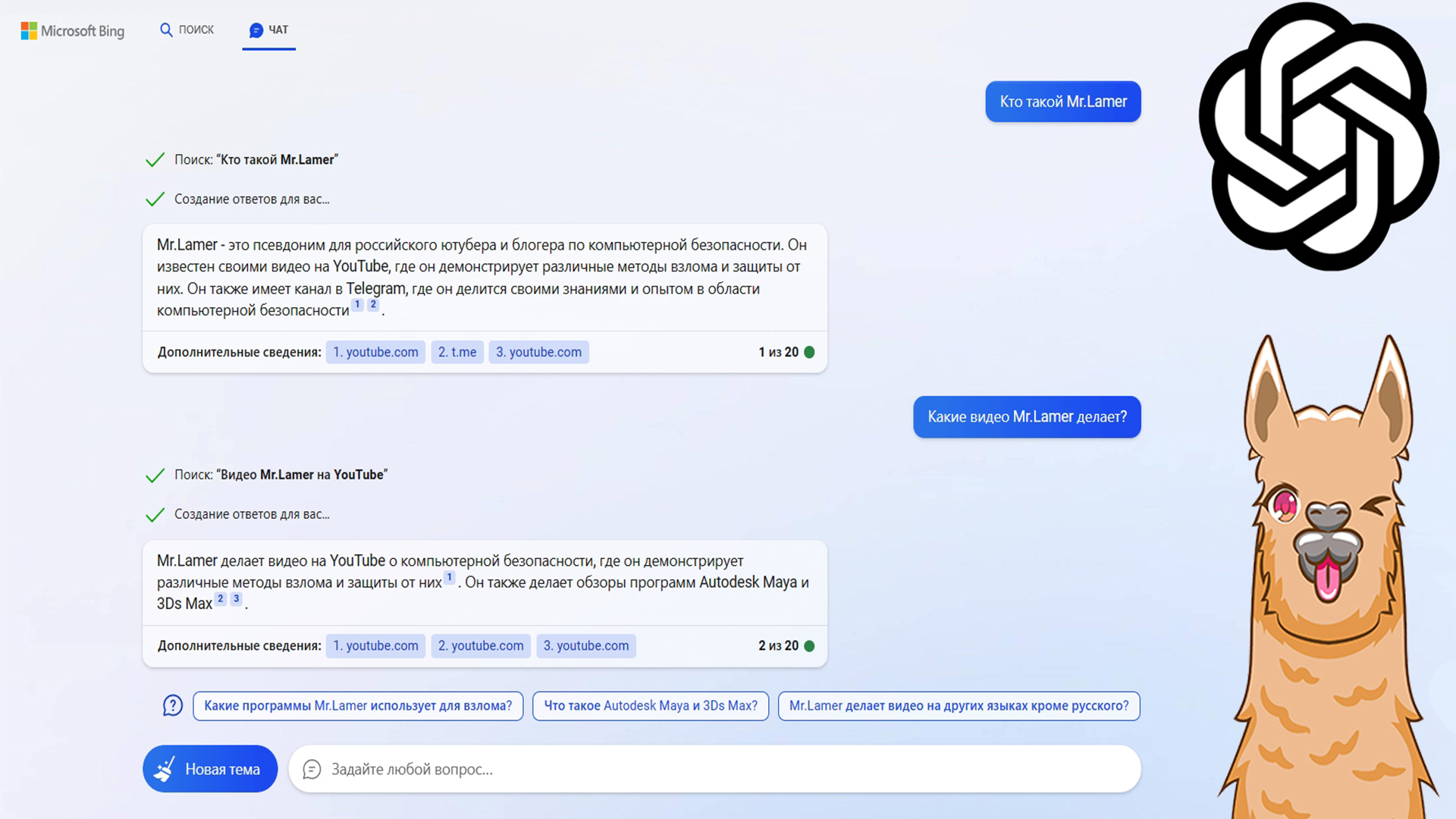Open the Поиск search tab
This screenshot has width=1456, height=819.
click(x=187, y=30)
